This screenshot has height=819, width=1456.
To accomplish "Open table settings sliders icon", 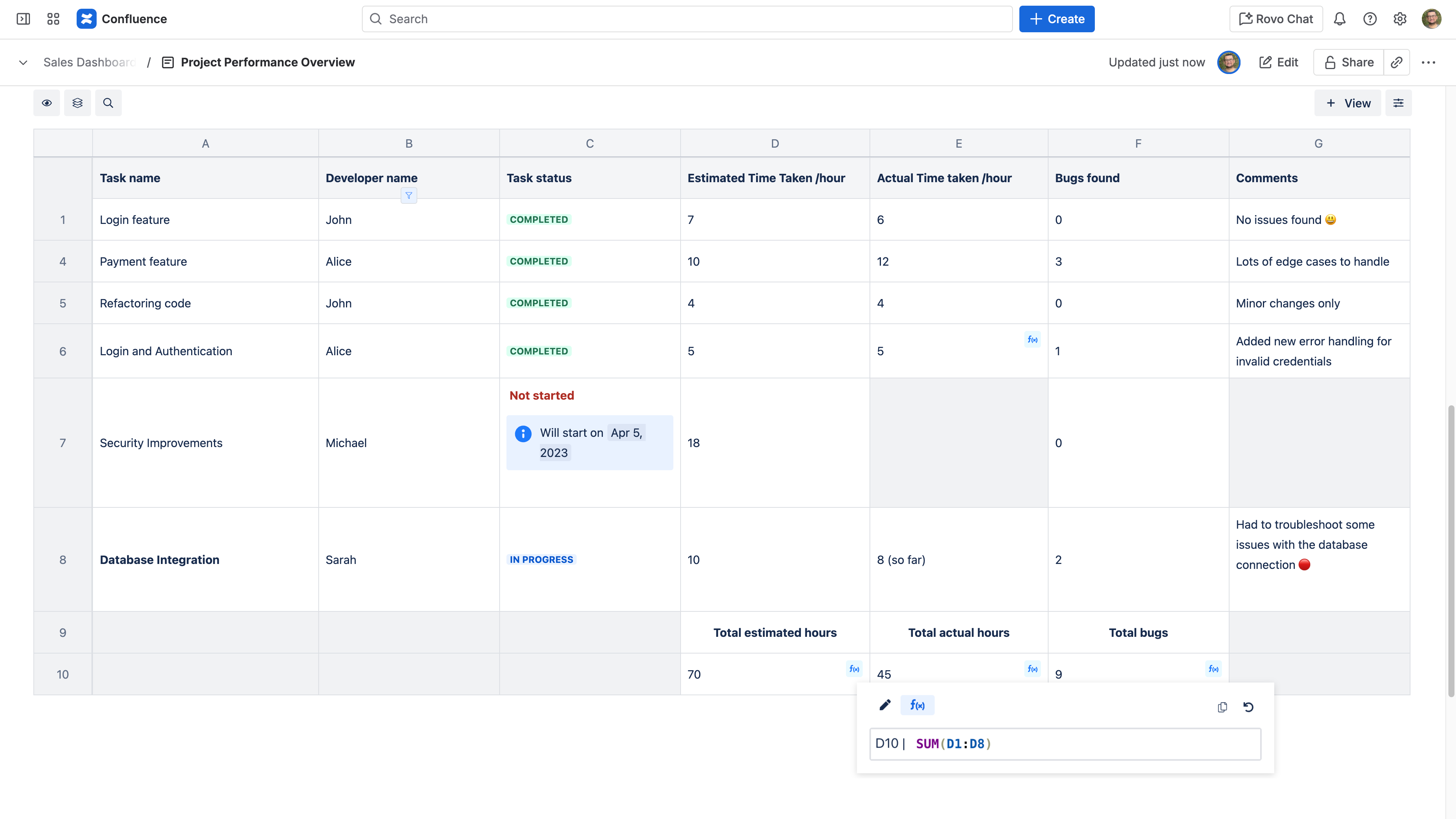I will click(x=1398, y=103).
